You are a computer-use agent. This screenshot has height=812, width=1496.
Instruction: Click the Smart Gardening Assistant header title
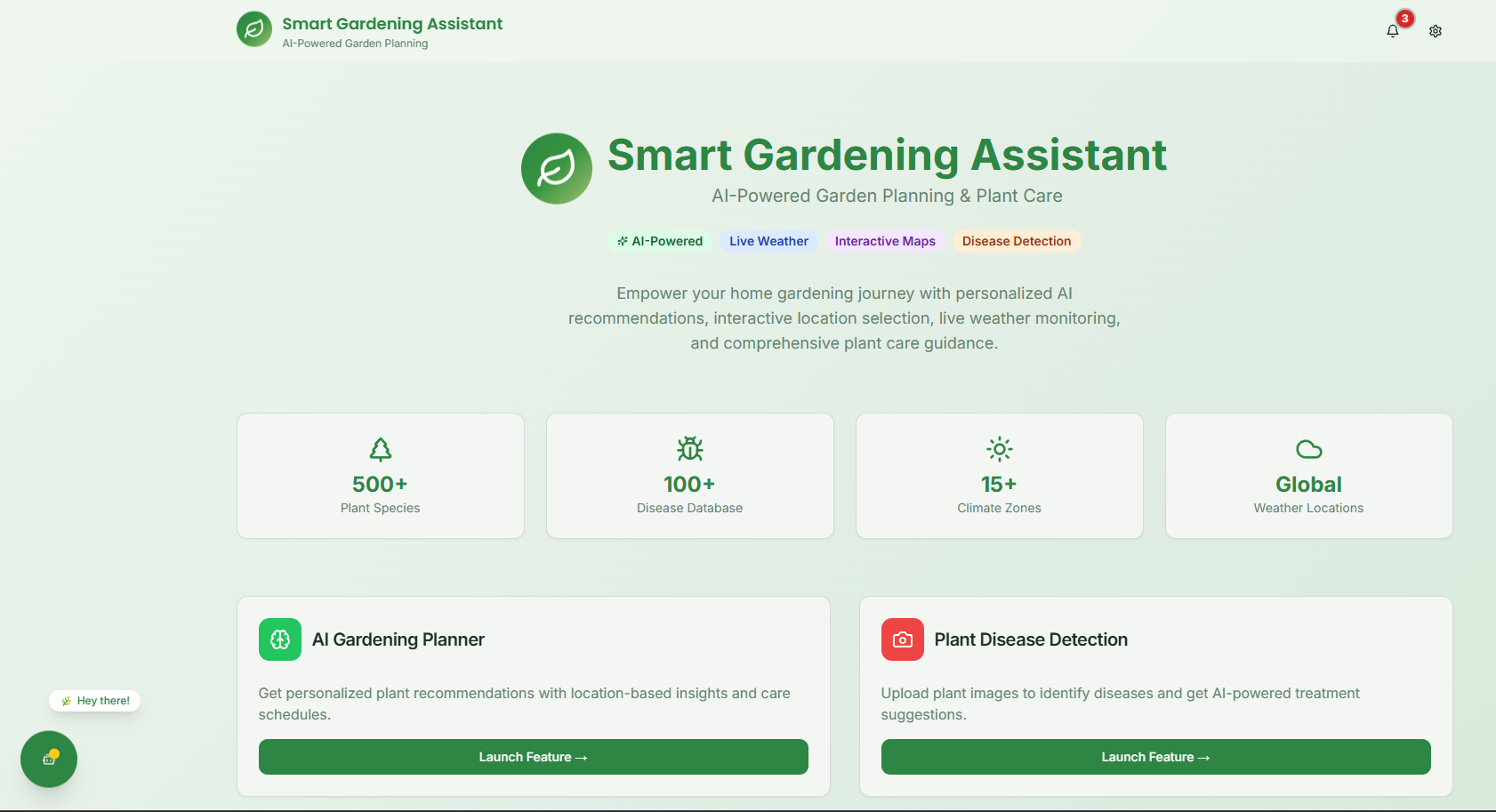[x=392, y=24]
